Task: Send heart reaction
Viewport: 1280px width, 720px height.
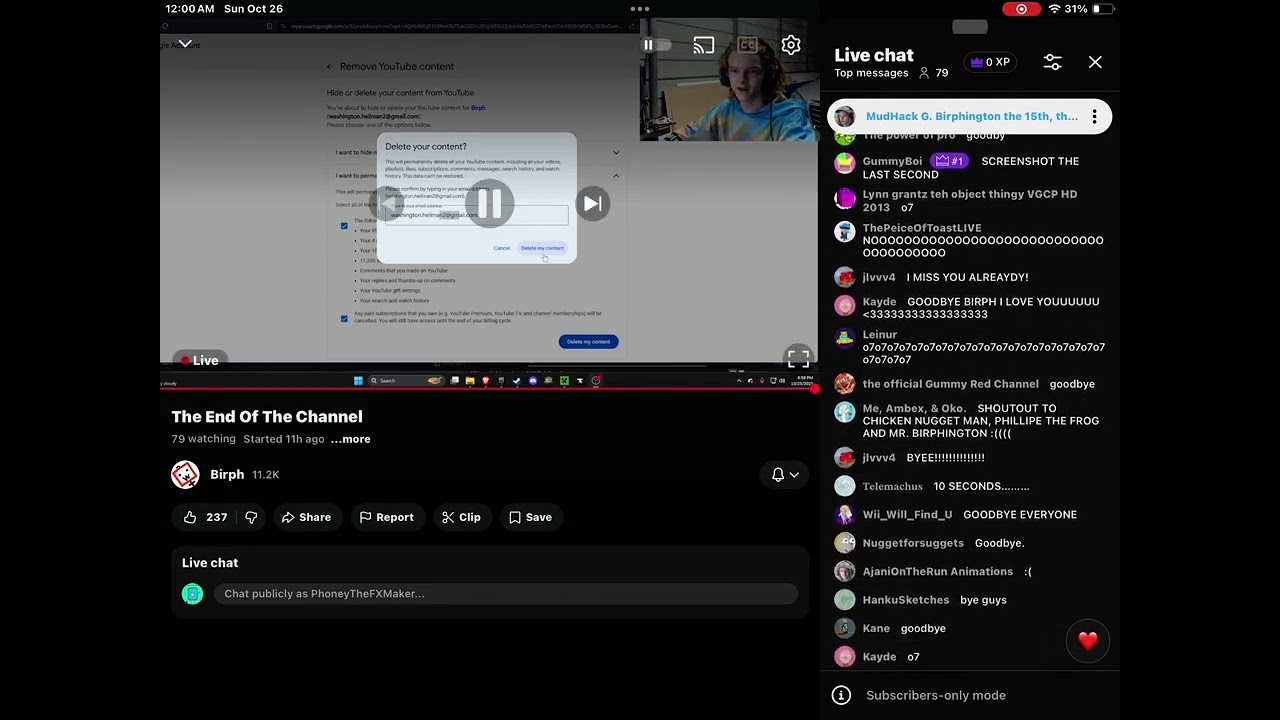Action: point(1088,641)
